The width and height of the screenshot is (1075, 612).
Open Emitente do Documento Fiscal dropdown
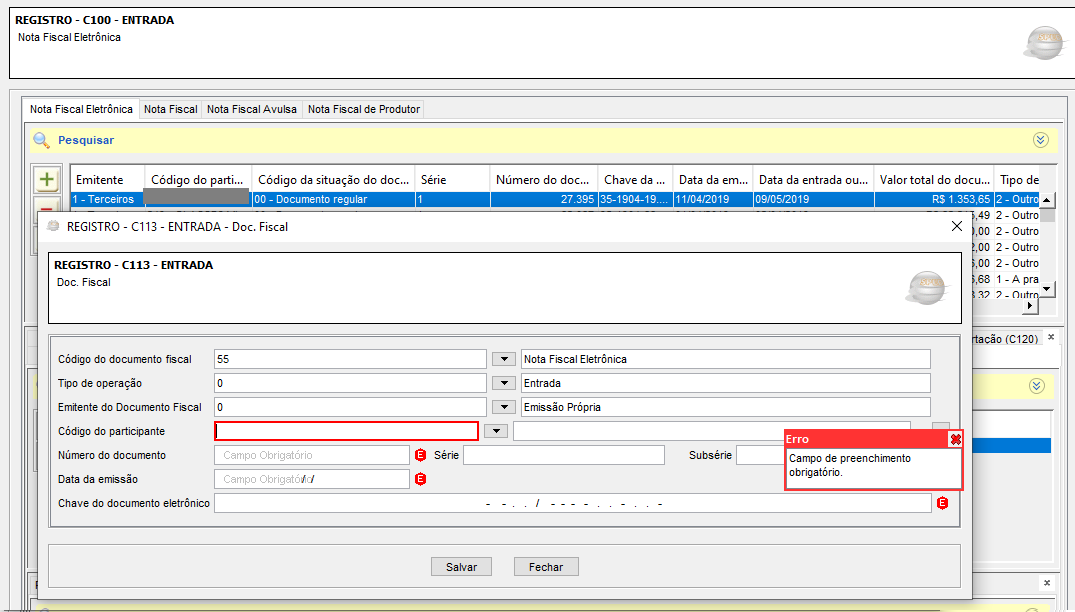[x=504, y=407]
